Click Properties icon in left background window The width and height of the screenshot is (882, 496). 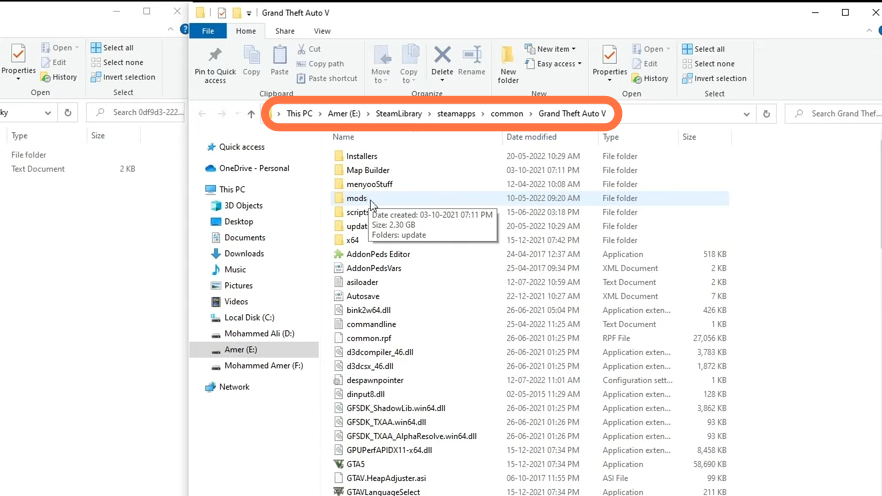[x=18, y=54]
